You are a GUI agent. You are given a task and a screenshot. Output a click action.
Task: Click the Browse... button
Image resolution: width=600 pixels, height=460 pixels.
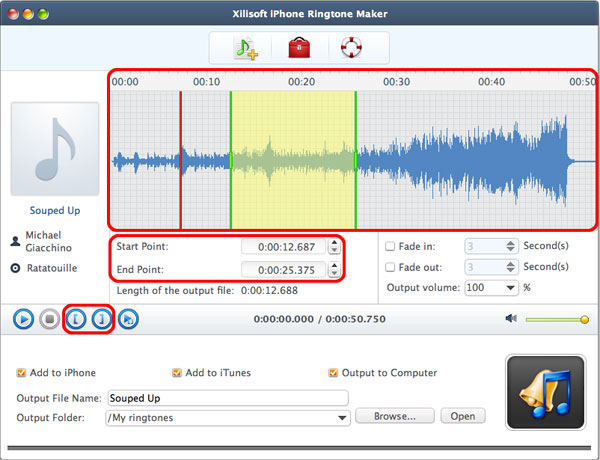pos(395,416)
